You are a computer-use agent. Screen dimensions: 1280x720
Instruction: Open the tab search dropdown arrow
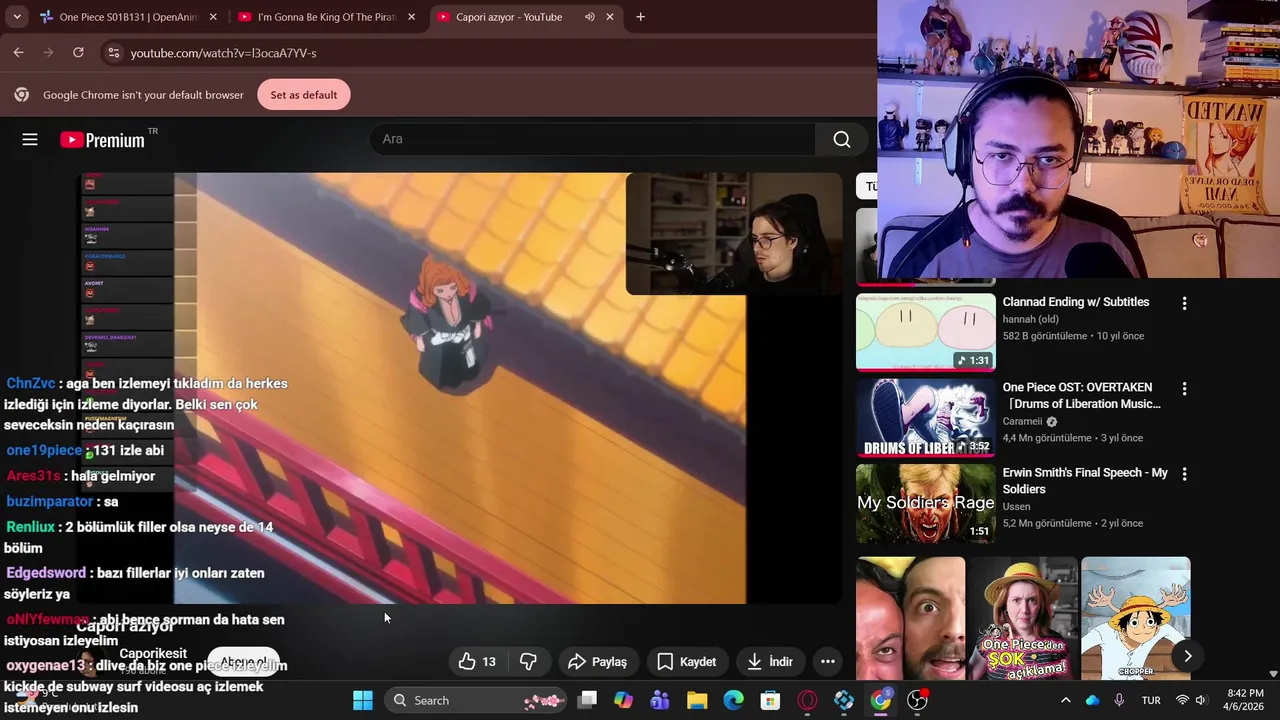17,17
